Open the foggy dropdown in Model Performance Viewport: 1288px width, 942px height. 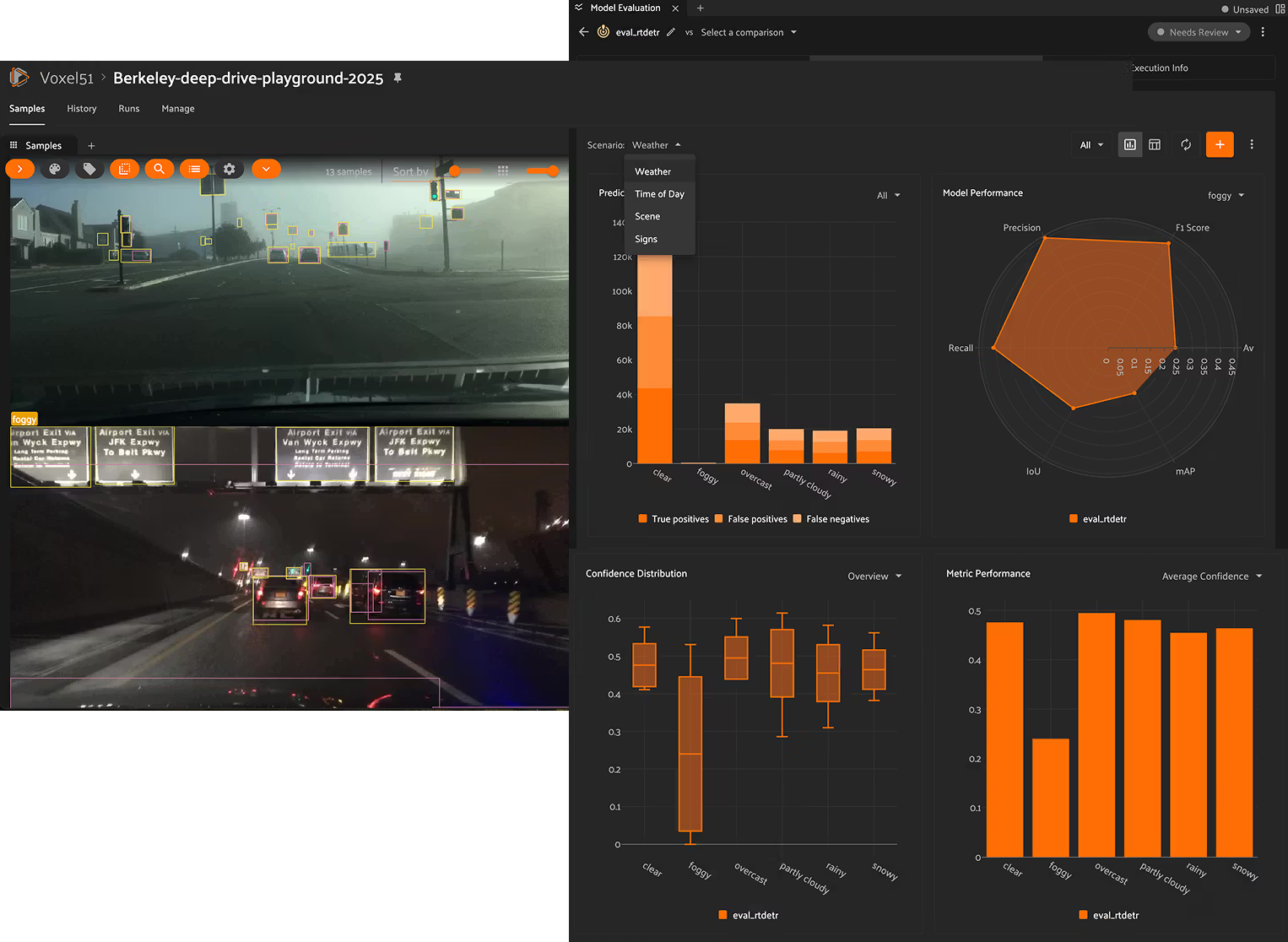point(1226,195)
